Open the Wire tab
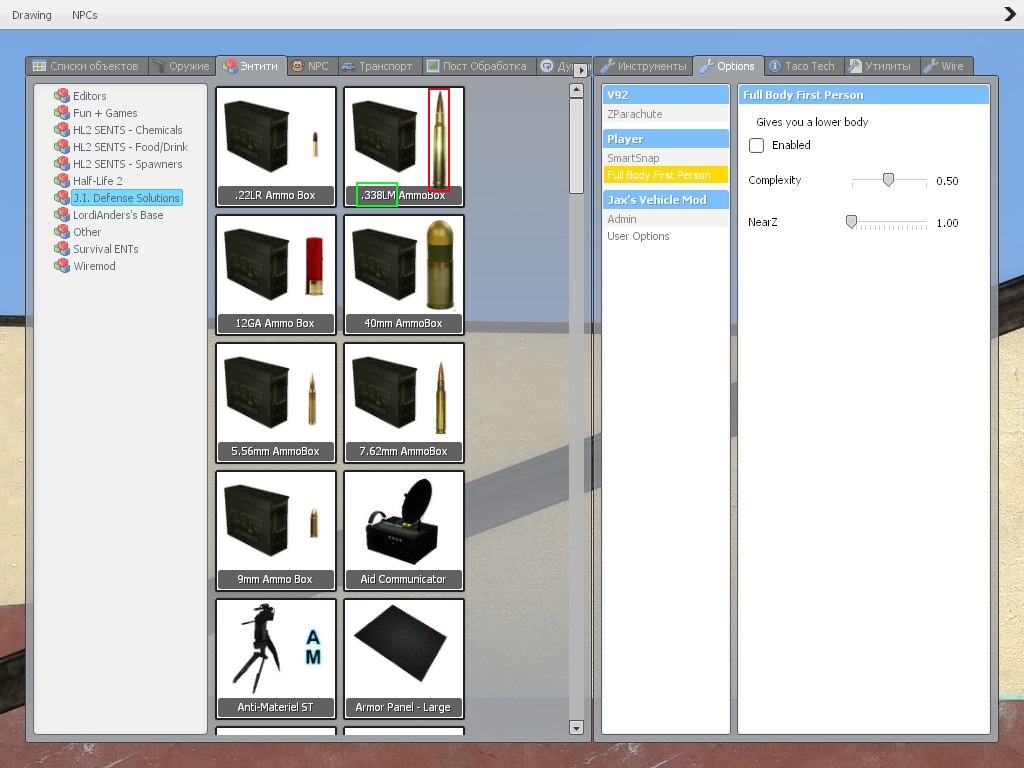Image resolution: width=1024 pixels, height=768 pixels. [945, 66]
